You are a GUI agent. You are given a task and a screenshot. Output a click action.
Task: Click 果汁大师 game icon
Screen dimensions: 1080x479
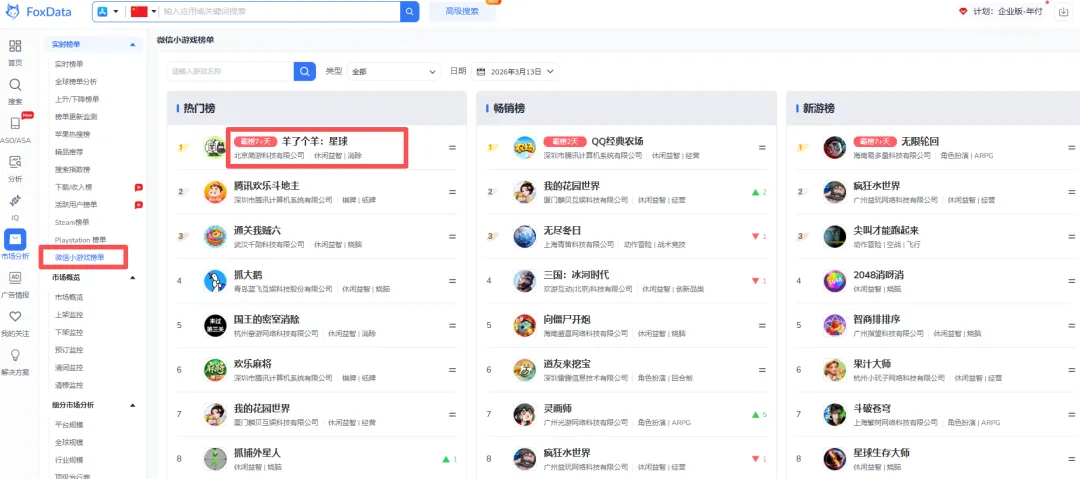834,369
